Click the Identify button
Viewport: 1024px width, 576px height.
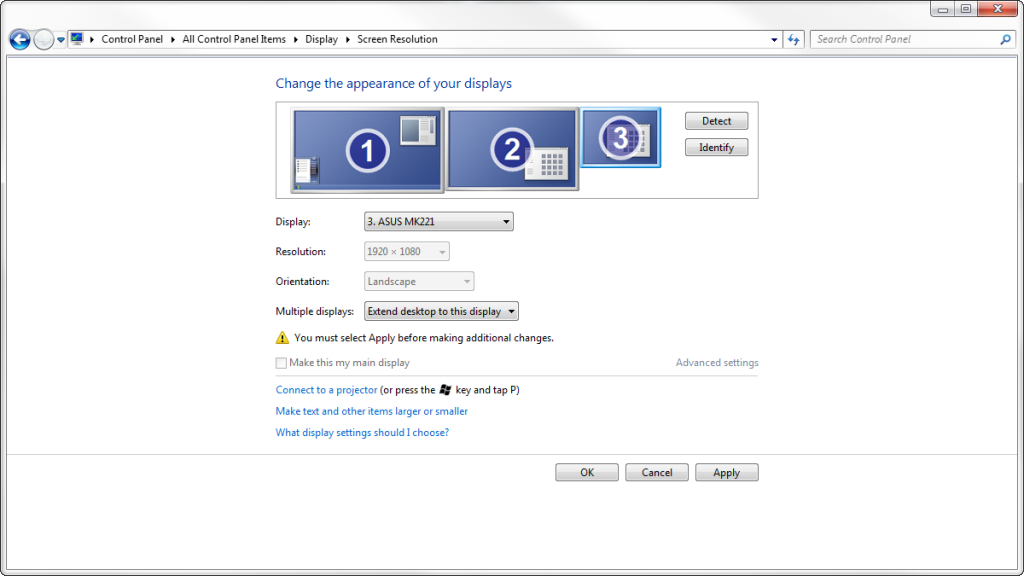[x=716, y=148]
